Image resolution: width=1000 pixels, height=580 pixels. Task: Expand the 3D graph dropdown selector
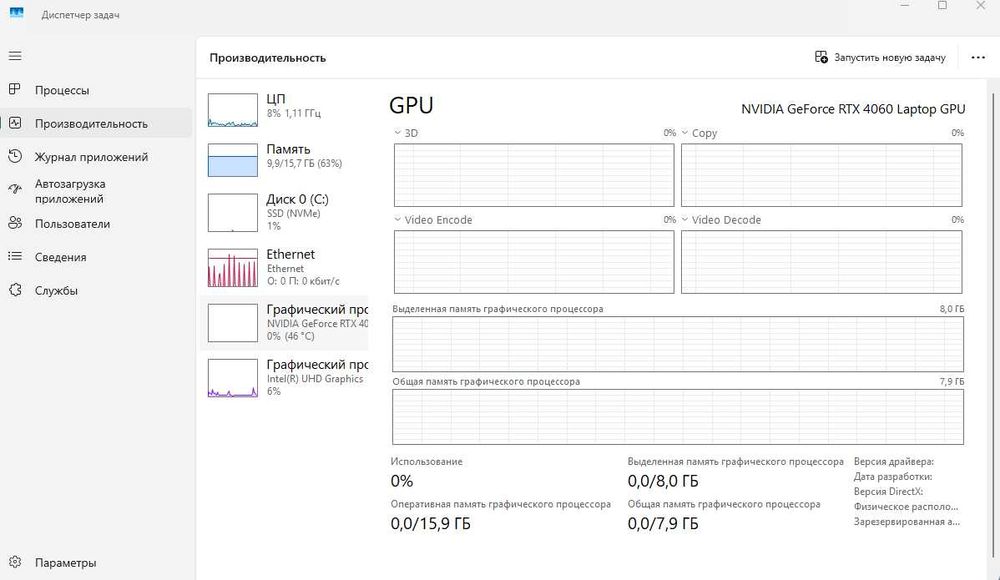[x=398, y=133]
